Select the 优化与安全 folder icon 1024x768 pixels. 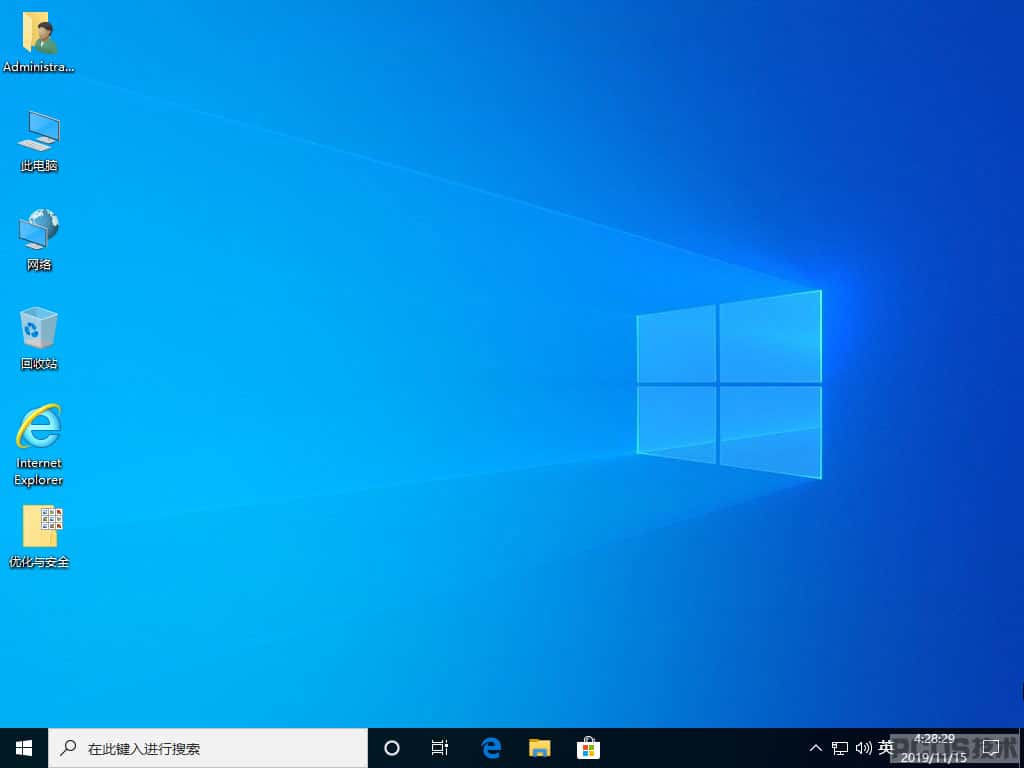tap(39, 536)
